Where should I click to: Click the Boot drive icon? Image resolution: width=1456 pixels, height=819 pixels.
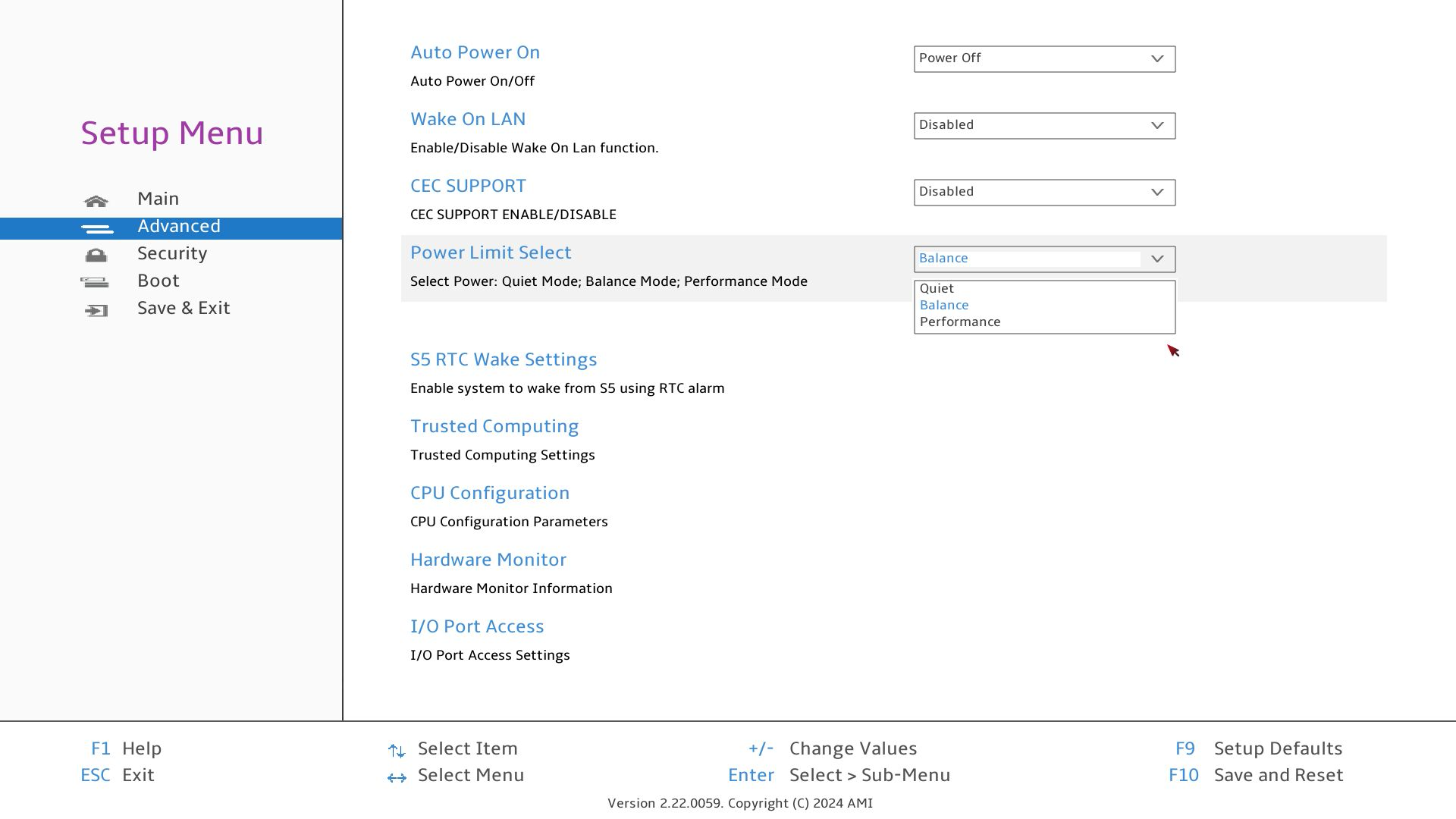pyautogui.click(x=96, y=283)
